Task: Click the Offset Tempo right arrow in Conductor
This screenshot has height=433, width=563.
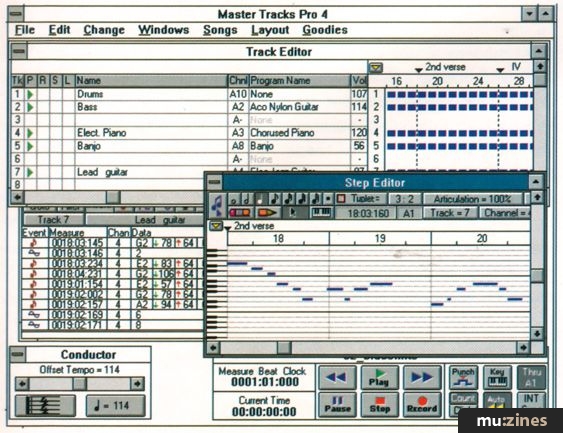Action: click(x=137, y=384)
